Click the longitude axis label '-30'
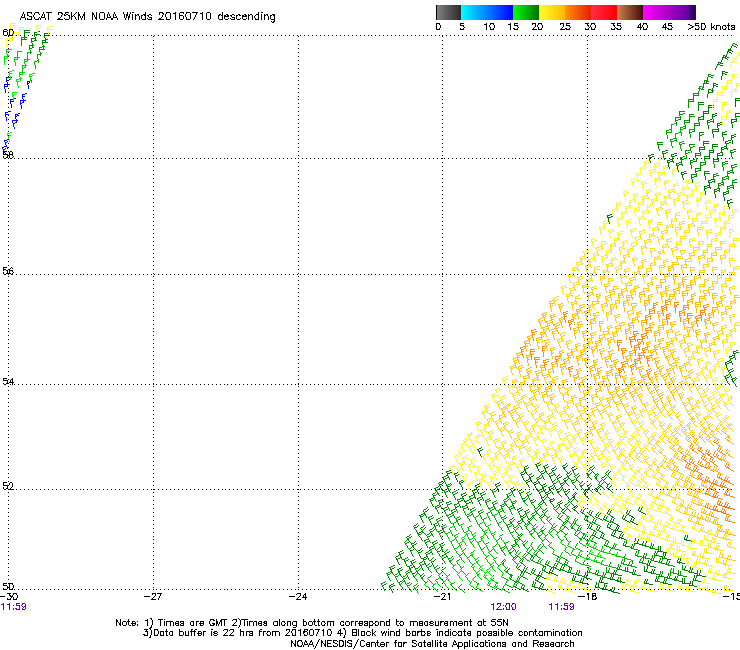740x650 pixels. (x=9, y=597)
